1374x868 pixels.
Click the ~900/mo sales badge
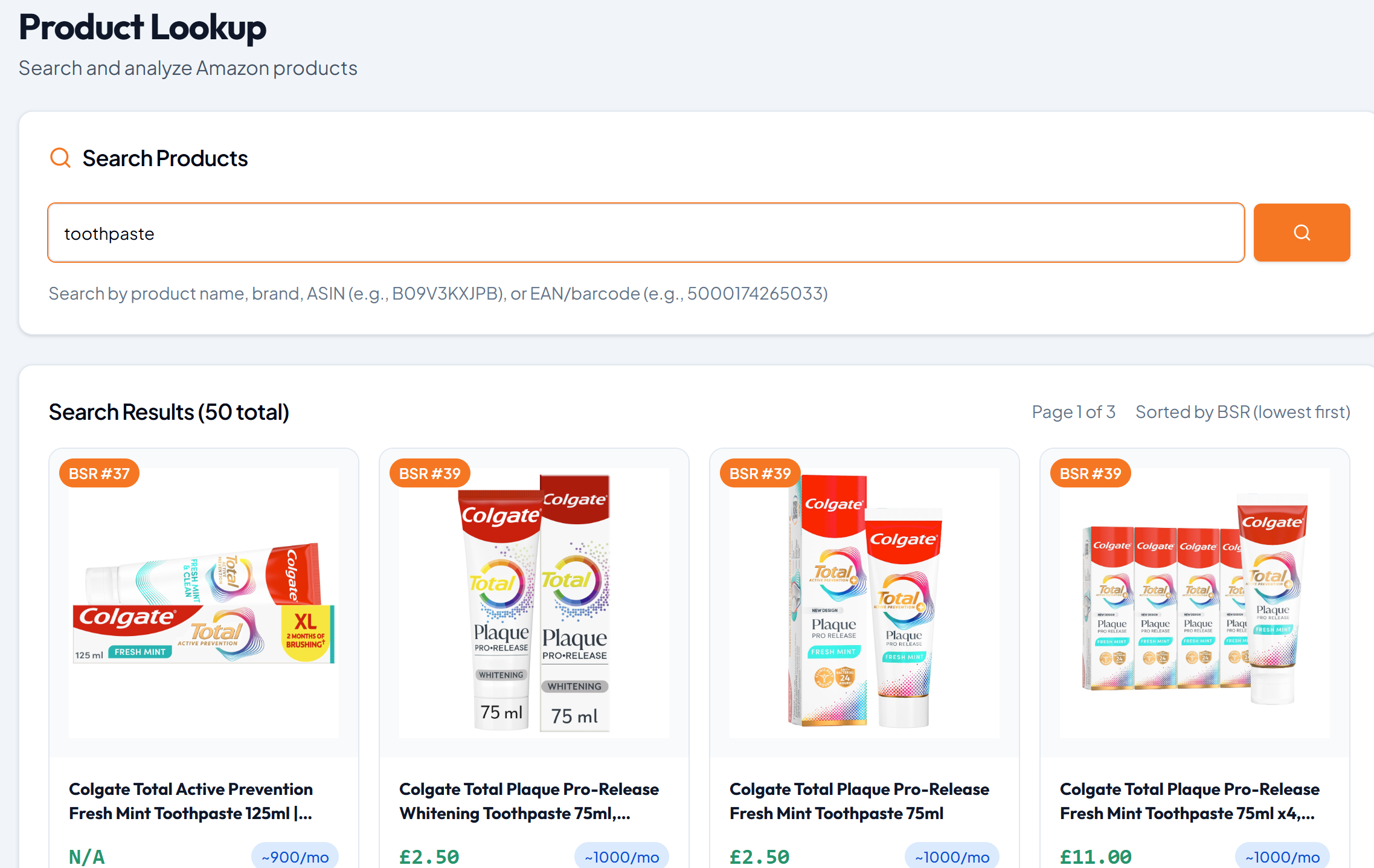295,857
